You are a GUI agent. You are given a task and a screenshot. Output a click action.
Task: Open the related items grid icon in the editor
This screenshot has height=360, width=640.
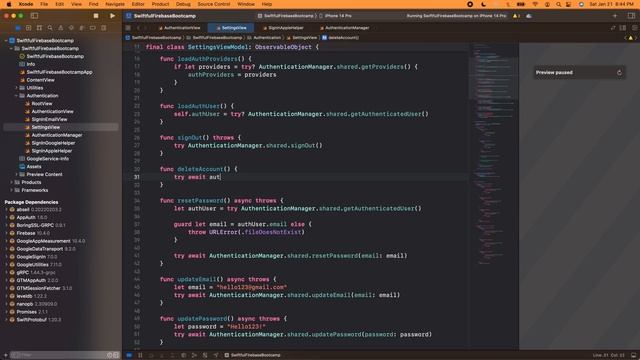click(x=128, y=28)
